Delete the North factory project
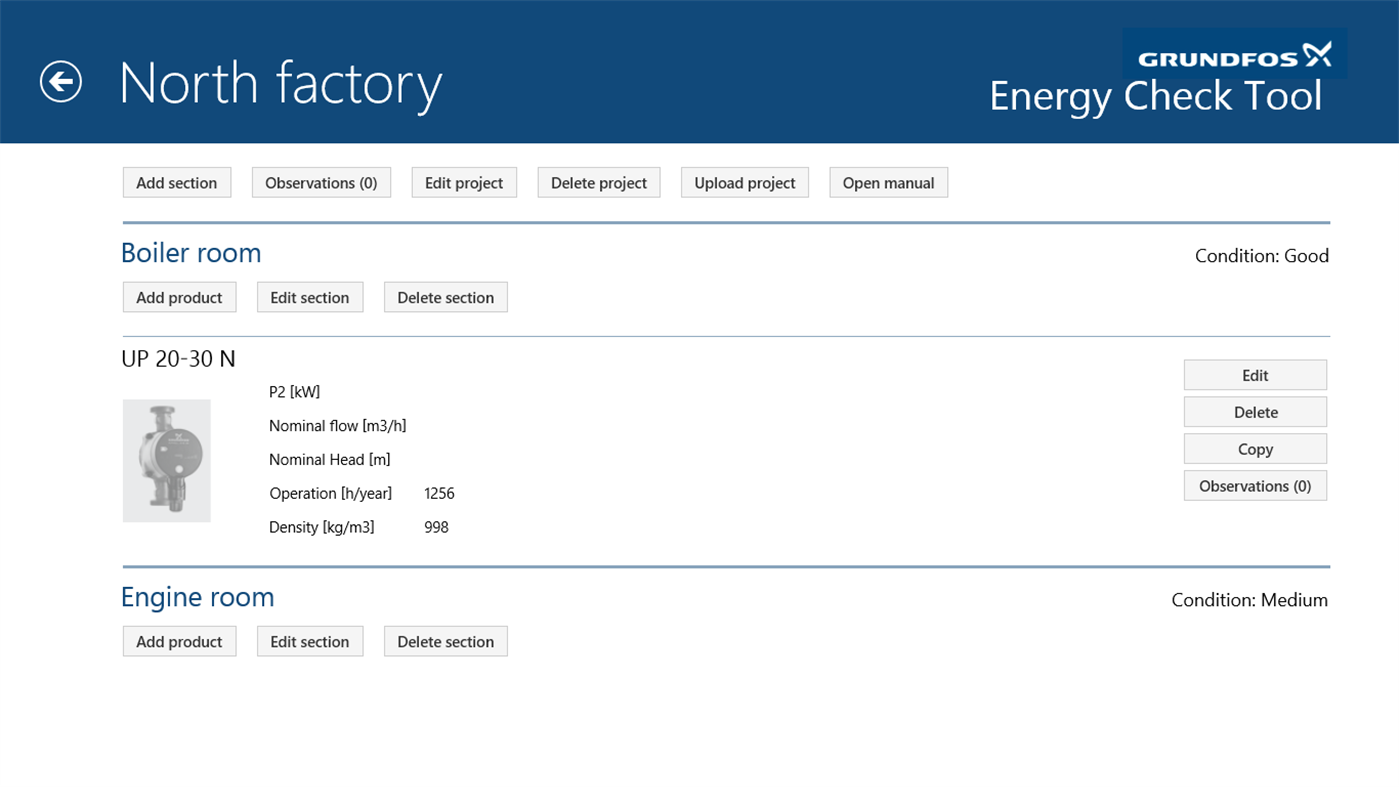This screenshot has height=787, width=1399. coord(598,182)
